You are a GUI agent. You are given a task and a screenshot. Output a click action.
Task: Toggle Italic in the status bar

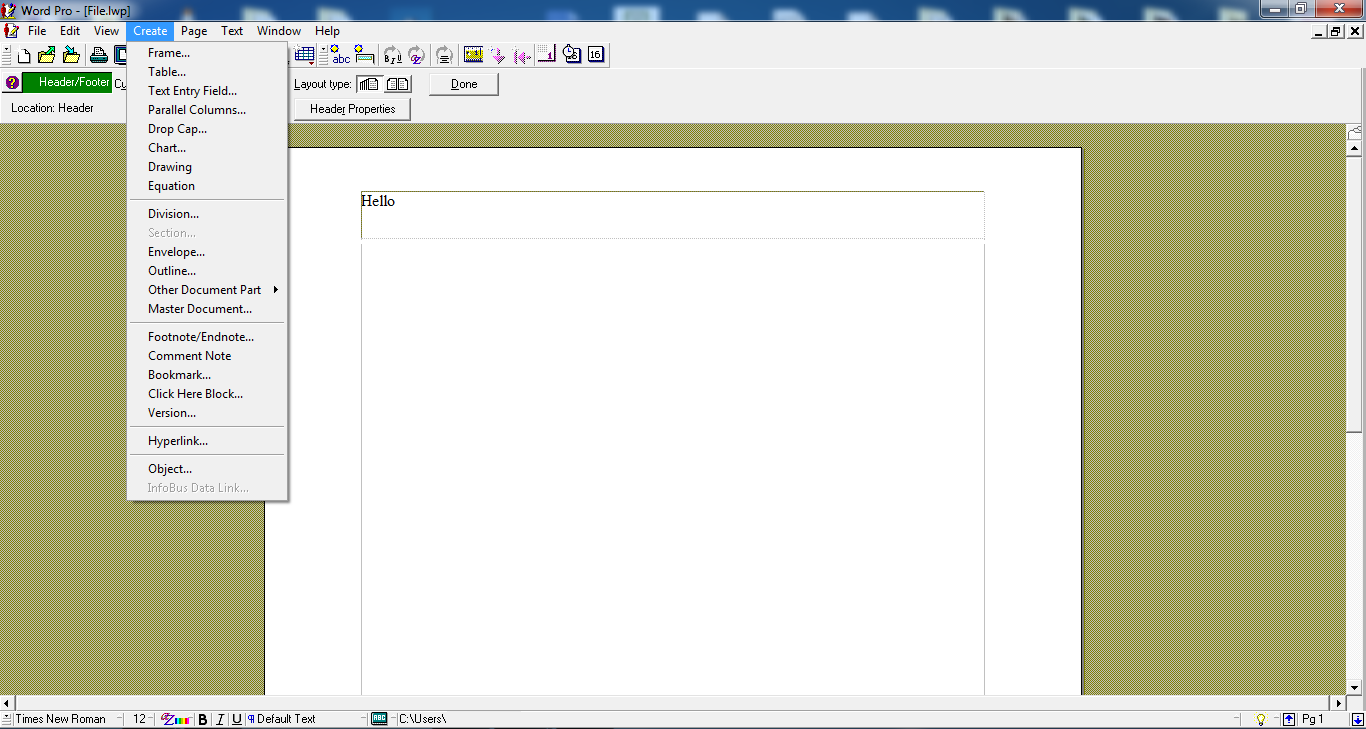click(x=220, y=719)
